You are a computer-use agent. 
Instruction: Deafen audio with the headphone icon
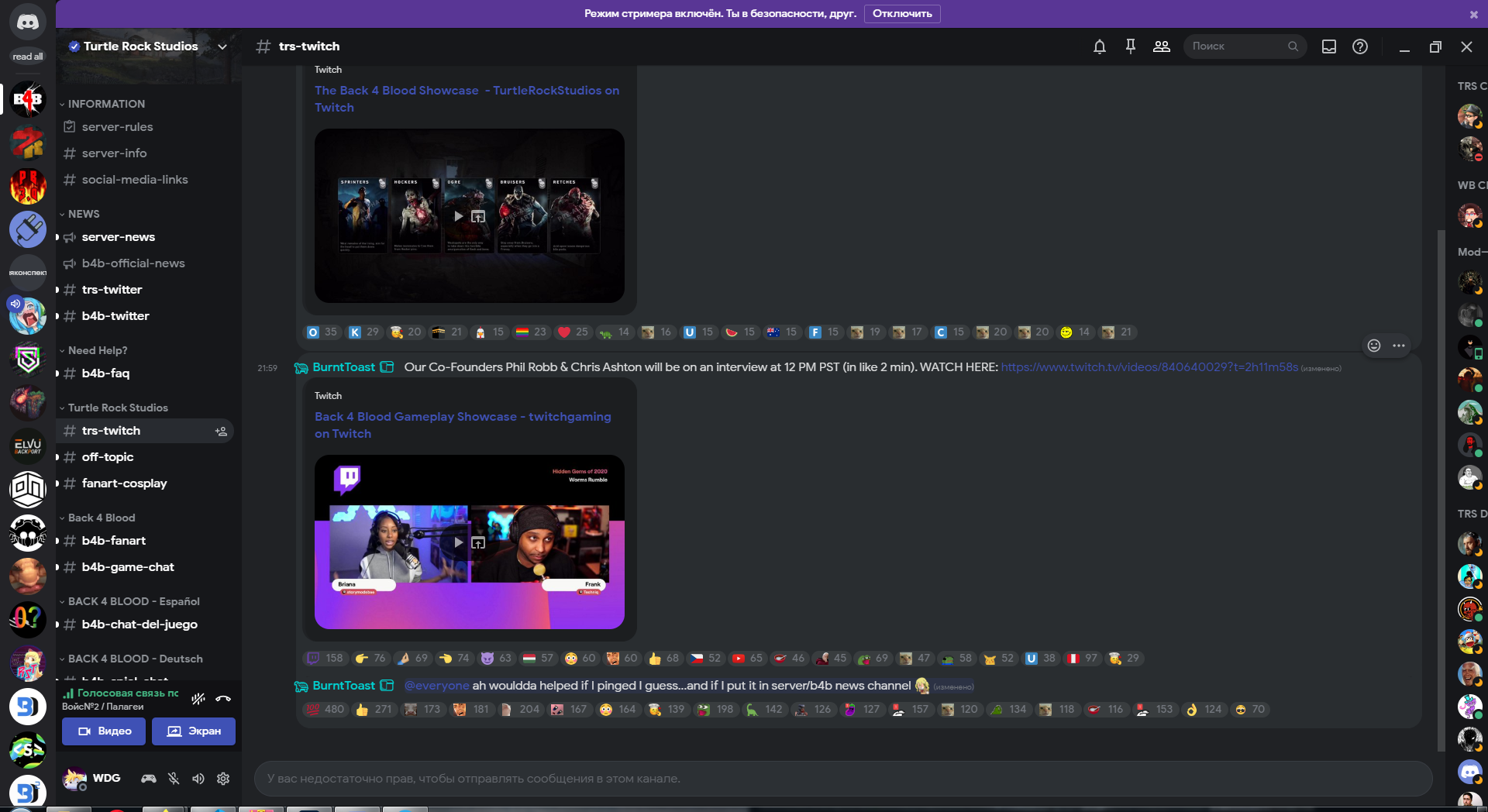coord(198,779)
